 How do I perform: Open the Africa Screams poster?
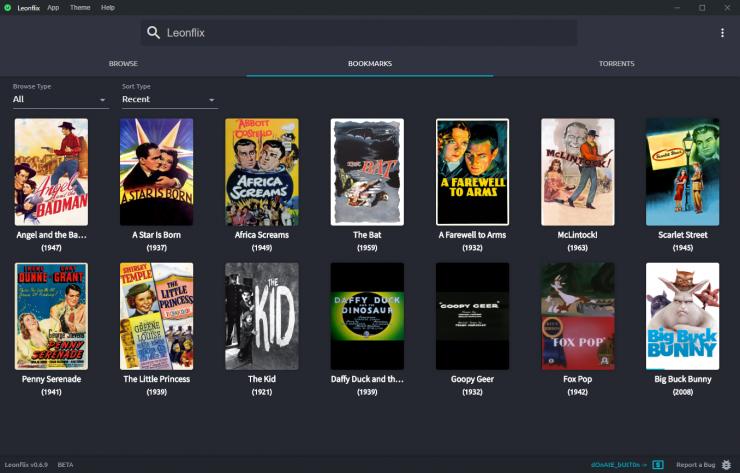tap(261, 172)
